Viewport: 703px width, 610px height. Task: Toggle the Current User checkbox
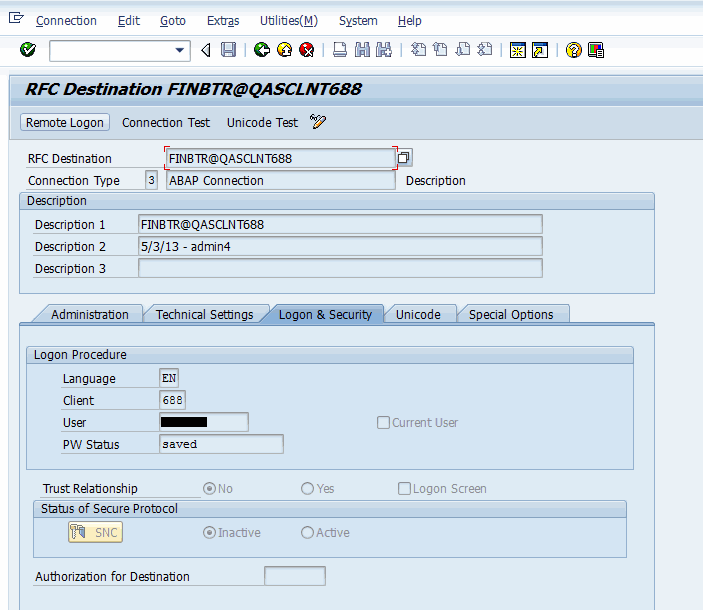pyautogui.click(x=383, y=422)
